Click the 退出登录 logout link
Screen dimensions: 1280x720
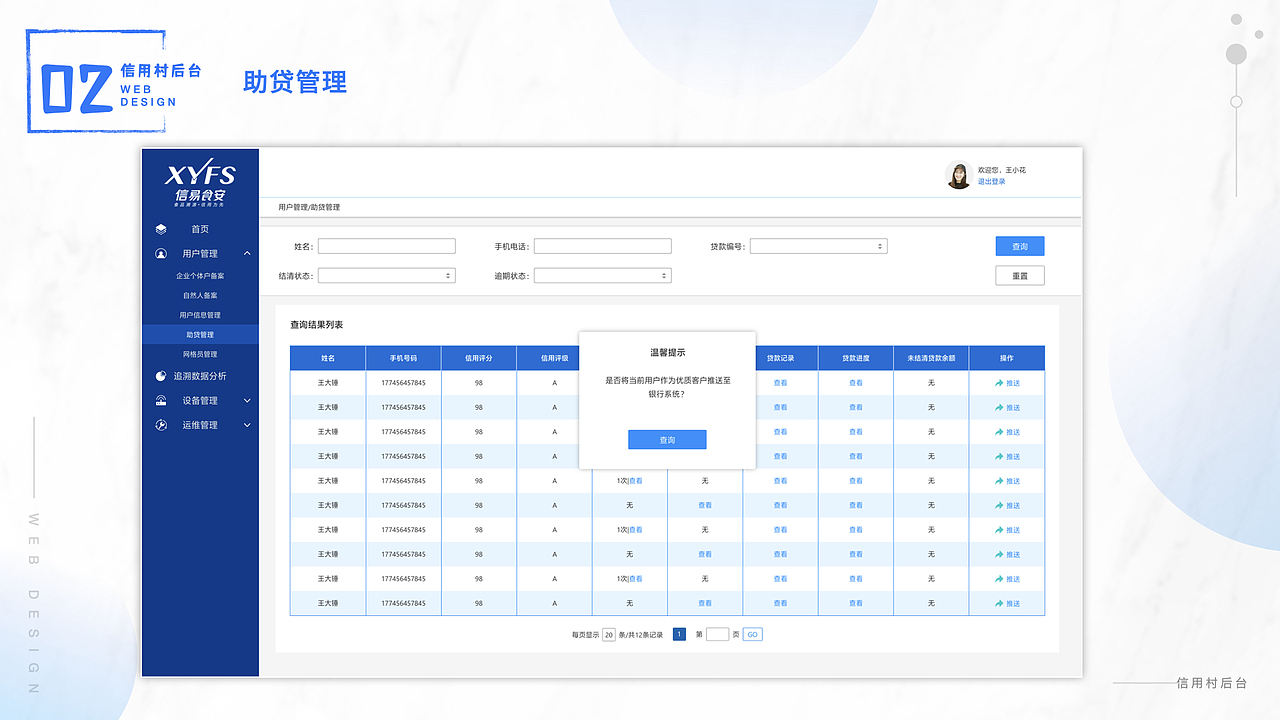[992, 182]
